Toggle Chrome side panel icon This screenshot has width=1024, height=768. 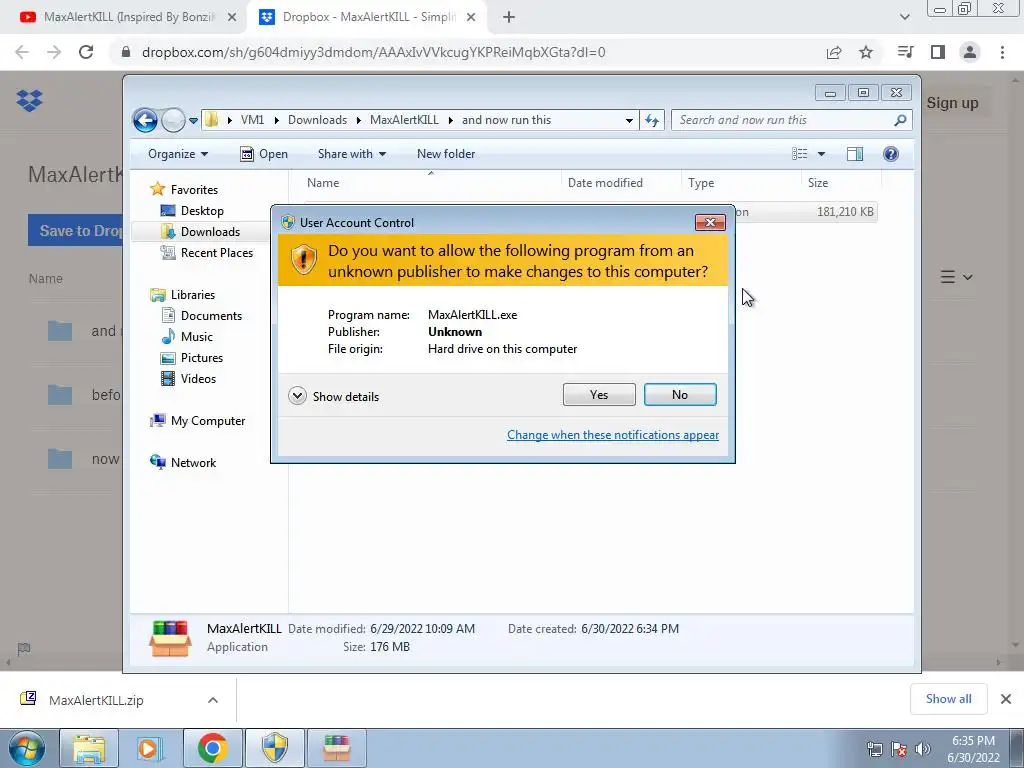[x=938, y=52]
